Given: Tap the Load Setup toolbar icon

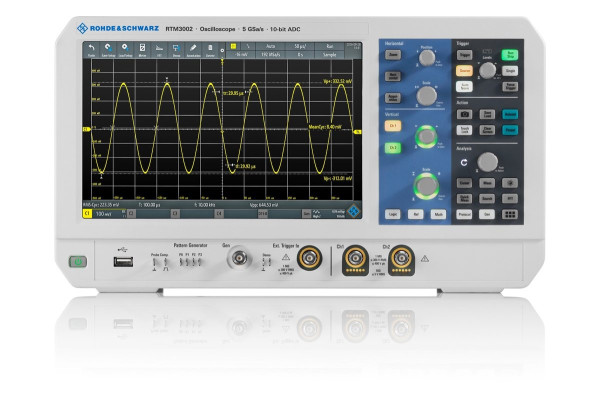Looking at the screenshot, I should 125,49.
